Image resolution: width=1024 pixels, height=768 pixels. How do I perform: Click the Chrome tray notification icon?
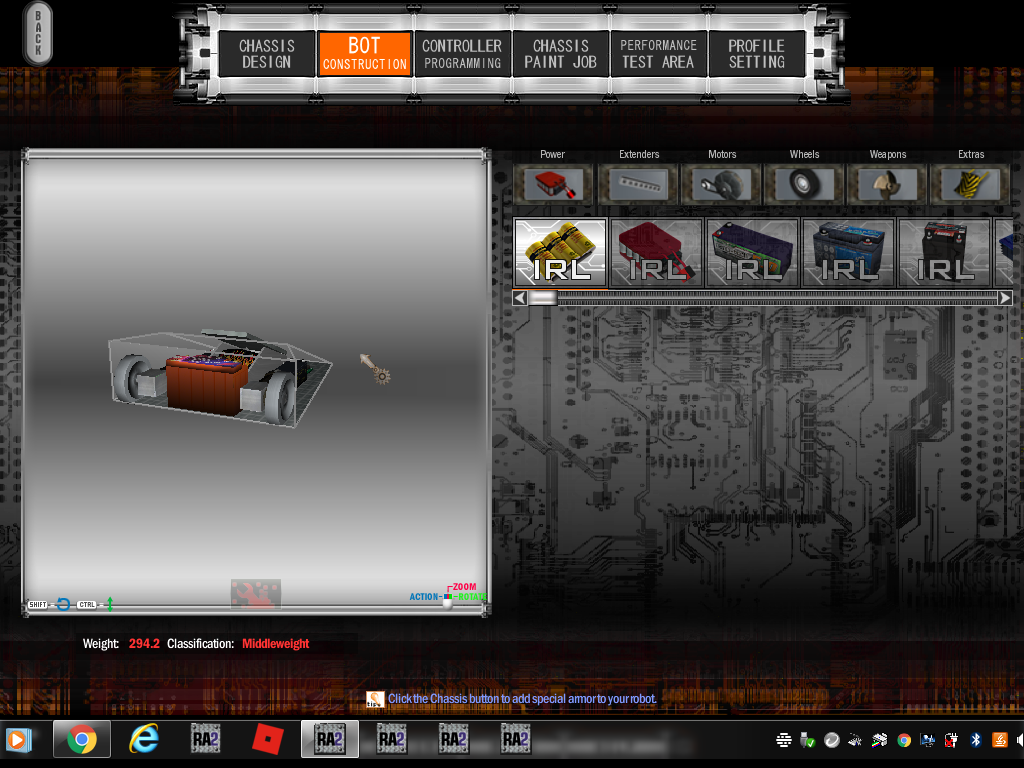904,740
